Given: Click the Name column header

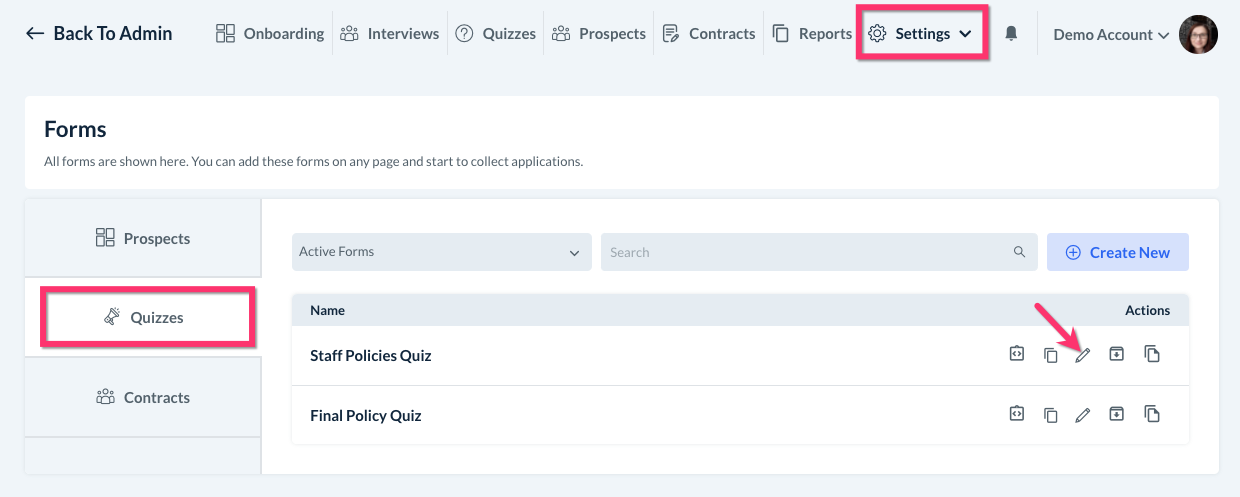Looking at the screenshot, I should point(327,310).
